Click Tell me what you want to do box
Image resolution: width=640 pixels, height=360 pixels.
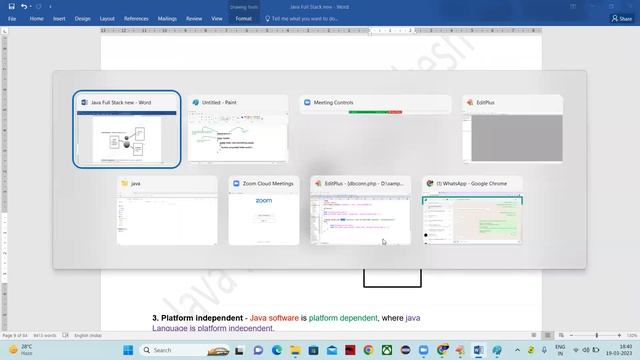pyautogui.click(x=302, y=19)
